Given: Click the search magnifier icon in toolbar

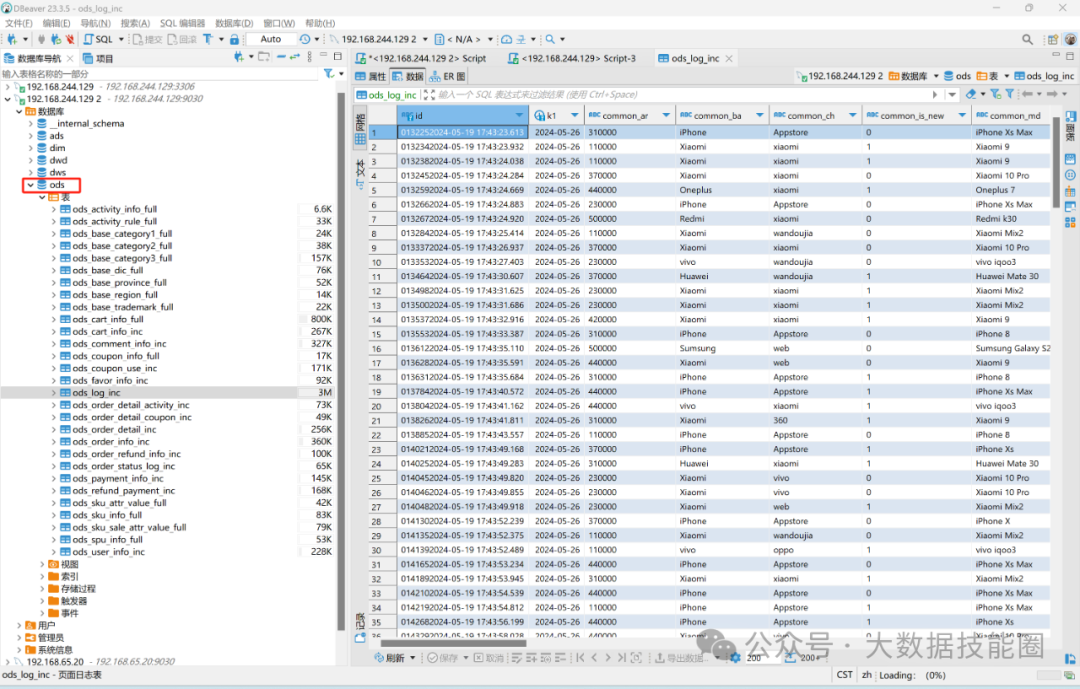Looking at the screenshot, I should (x=550, y=39).
